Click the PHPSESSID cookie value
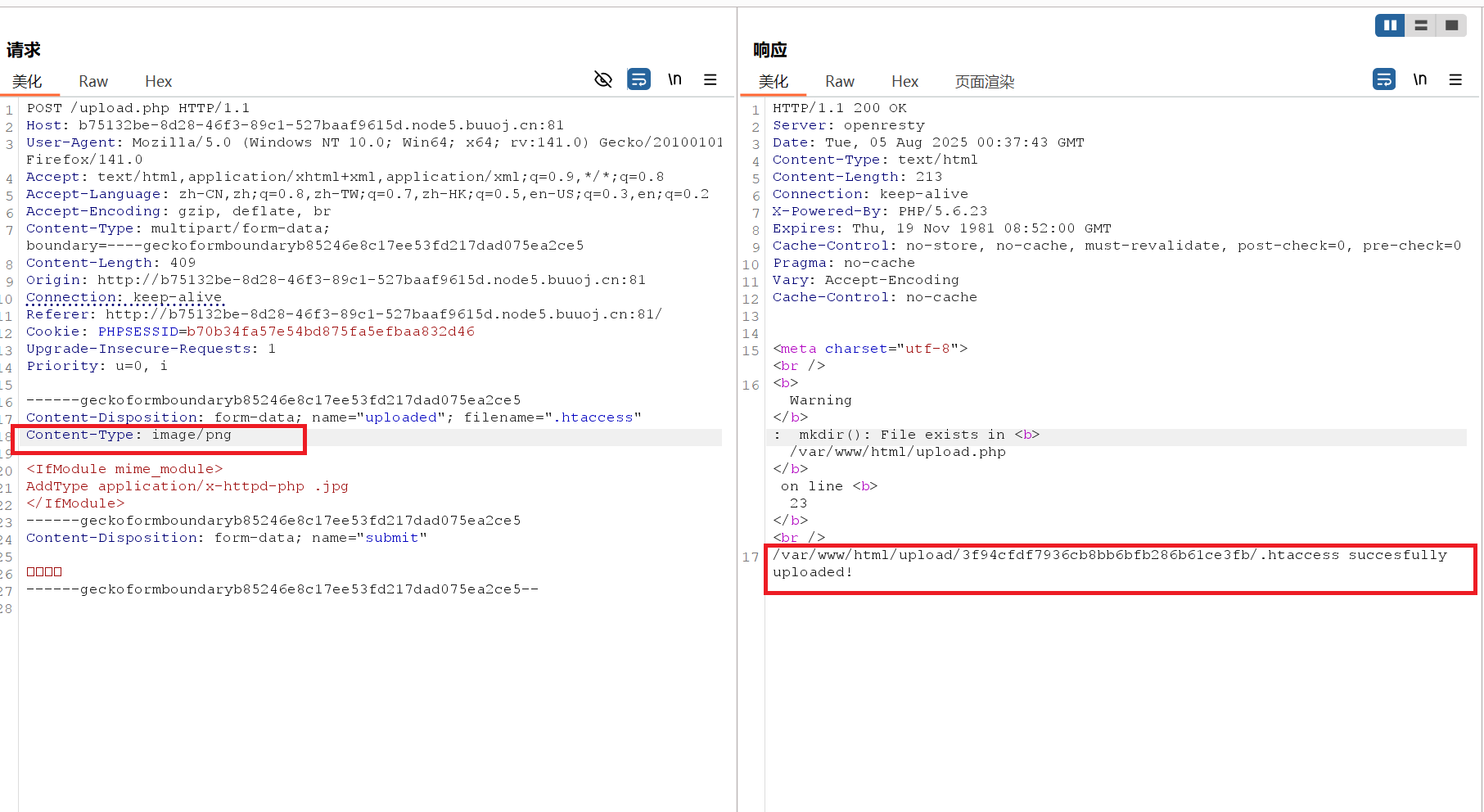 331,332
